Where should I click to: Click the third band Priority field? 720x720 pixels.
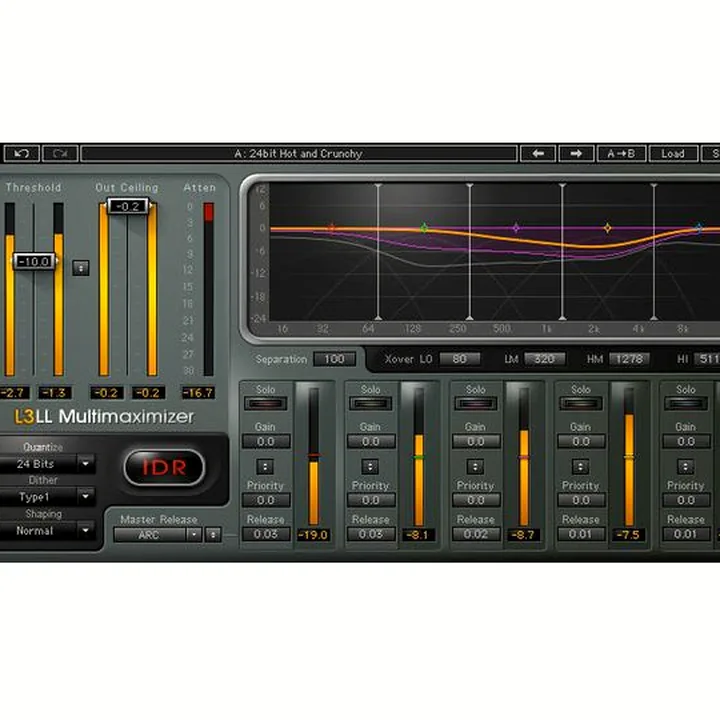tap(476, 500)
